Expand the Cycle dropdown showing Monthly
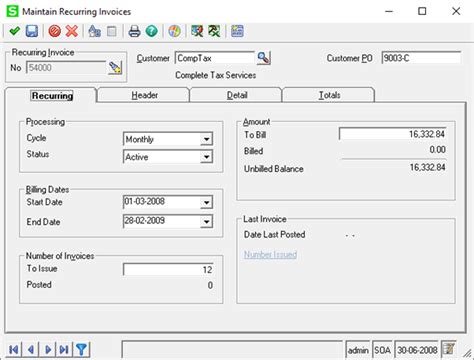This screenshot has width=474, height=360. coord(207,139)
